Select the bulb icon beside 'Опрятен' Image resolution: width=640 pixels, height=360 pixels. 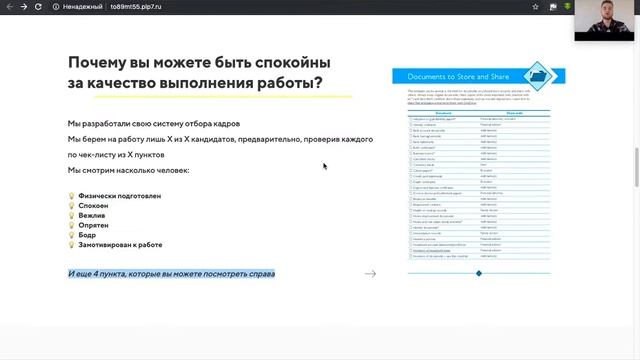point(71,225)
